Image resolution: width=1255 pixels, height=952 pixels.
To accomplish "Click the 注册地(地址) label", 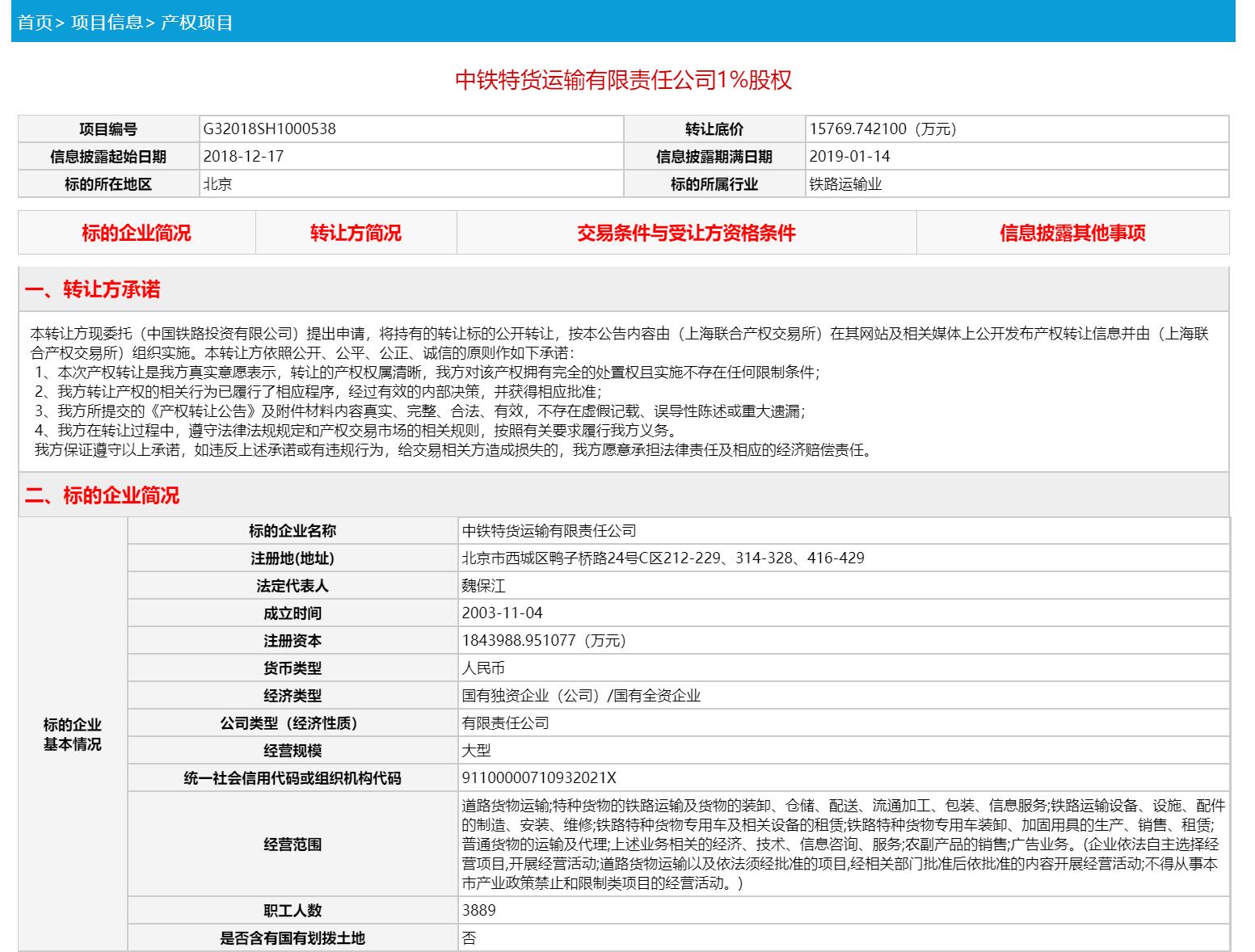I will [x=293, y=558].
